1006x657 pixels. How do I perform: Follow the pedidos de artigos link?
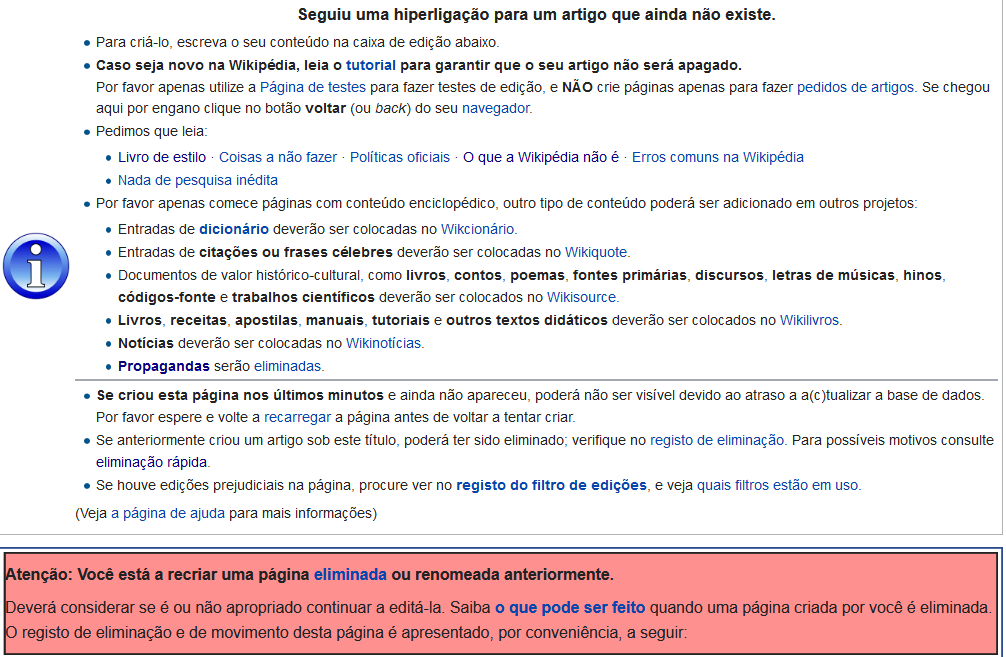coord(855,87)
